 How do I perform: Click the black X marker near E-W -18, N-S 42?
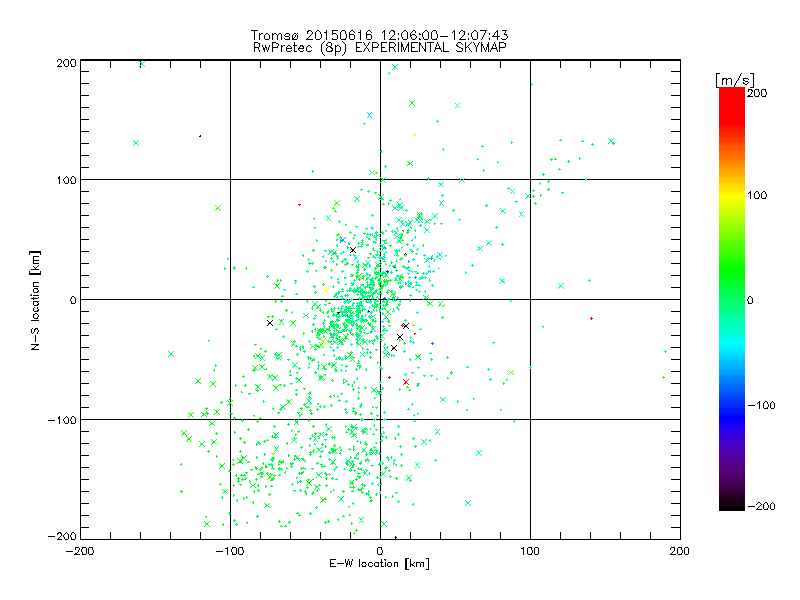(x=353, y=250)
